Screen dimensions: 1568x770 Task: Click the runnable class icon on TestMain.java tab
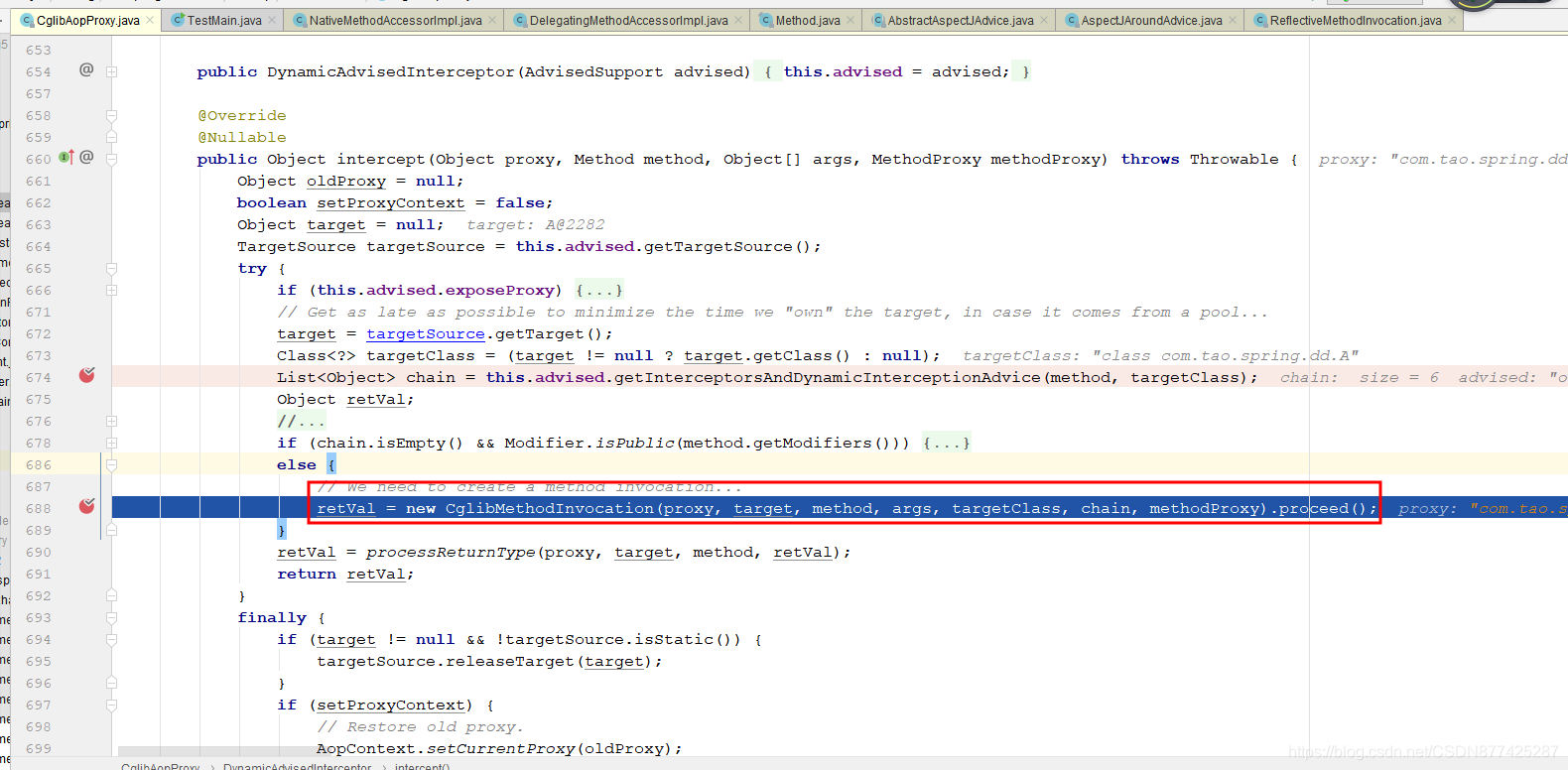click(x=179, y=20)
